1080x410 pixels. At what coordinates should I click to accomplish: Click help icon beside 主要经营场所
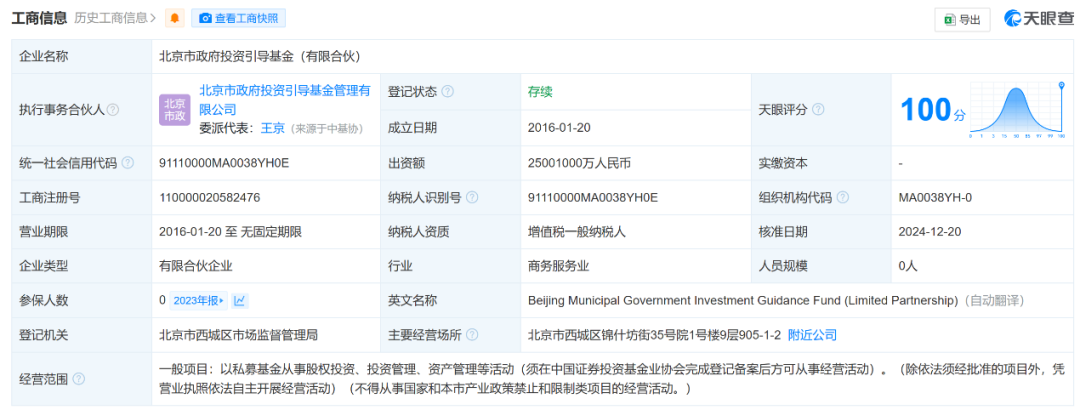click(472, 335)
